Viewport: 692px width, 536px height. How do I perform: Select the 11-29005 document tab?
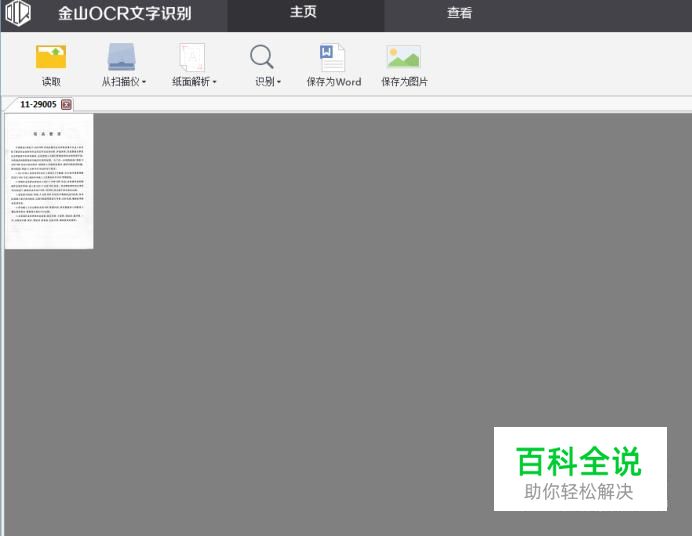pos(38,105)
